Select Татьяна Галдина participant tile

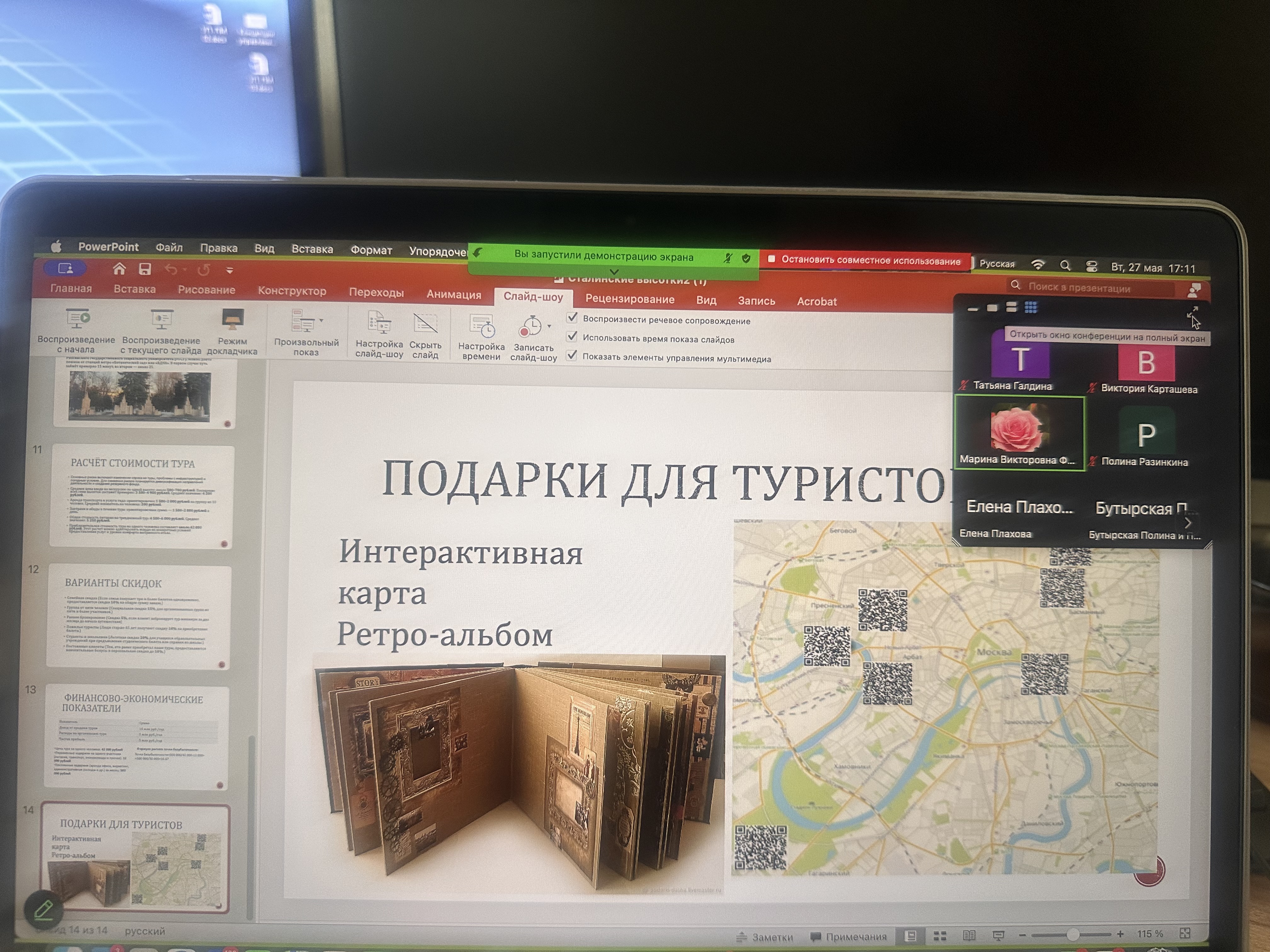click(1020, 361)
